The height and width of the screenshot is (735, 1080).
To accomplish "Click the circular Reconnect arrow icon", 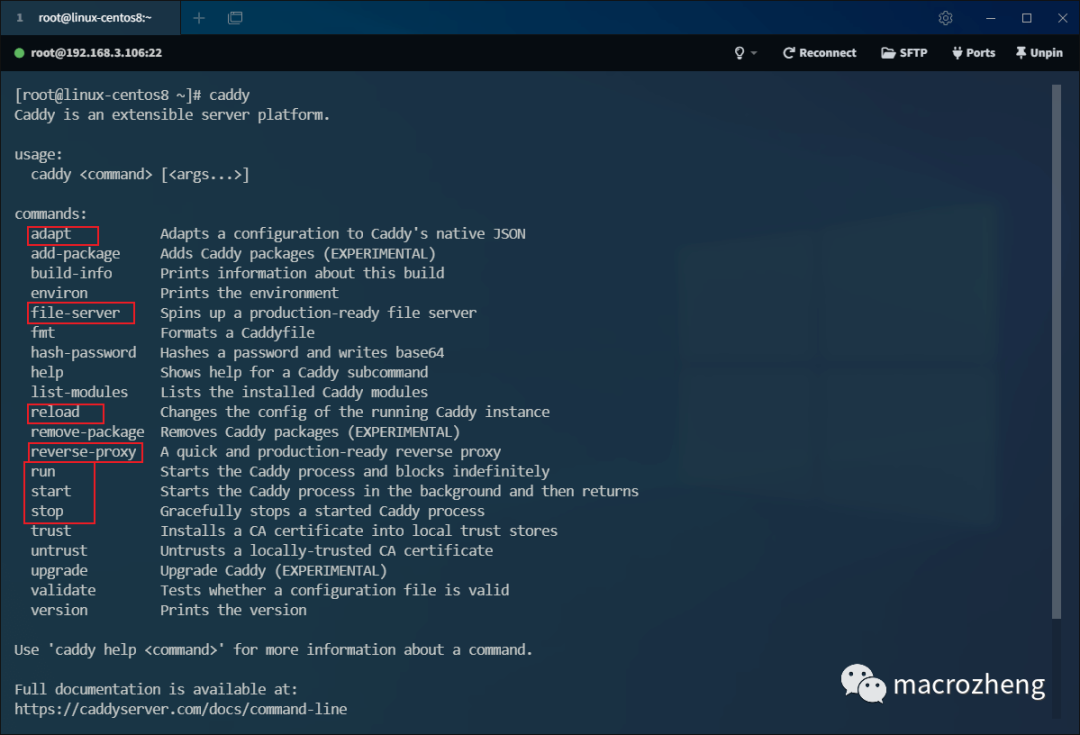I will tap(788, 52).
